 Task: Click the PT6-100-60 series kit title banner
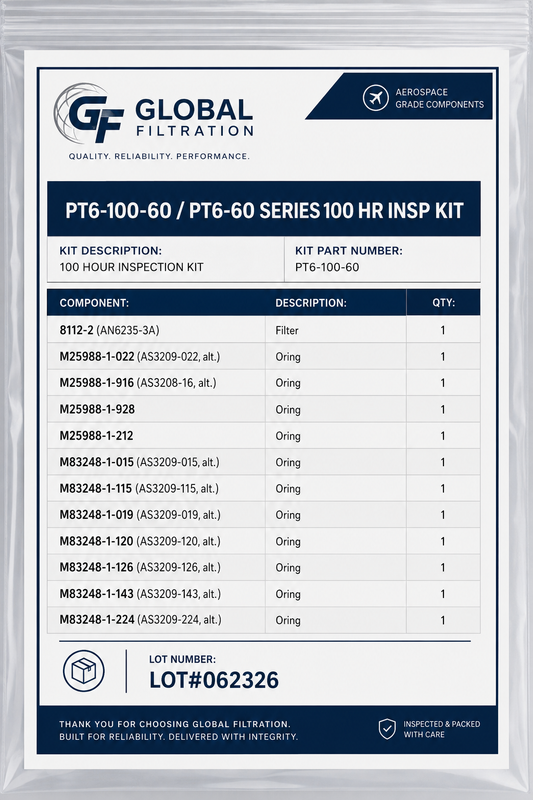pos(264,209)
